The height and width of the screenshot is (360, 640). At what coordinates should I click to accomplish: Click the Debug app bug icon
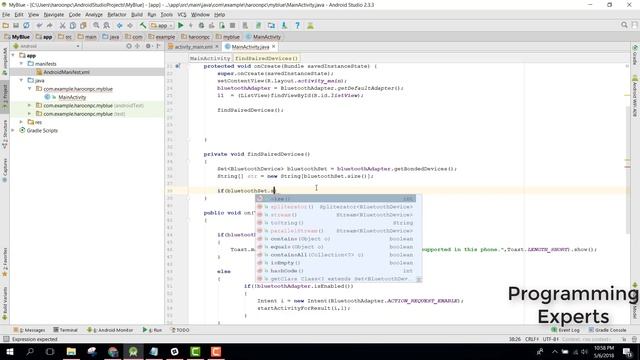[x=201, y=25]
